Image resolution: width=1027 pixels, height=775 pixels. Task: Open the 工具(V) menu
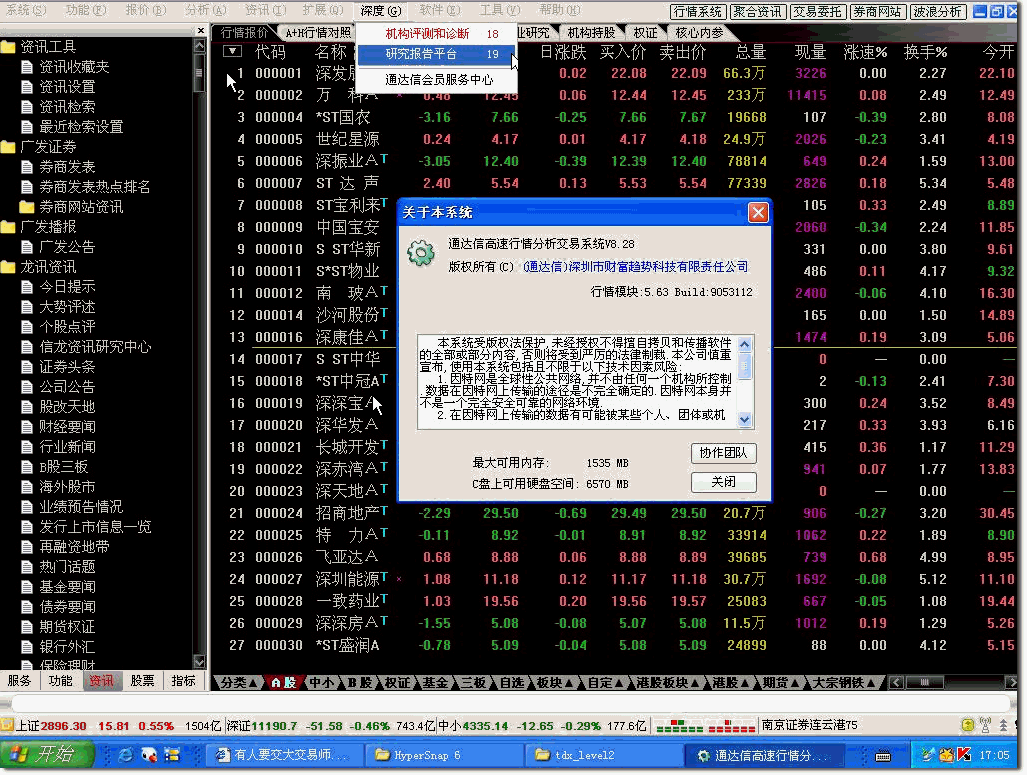[499, 10]
